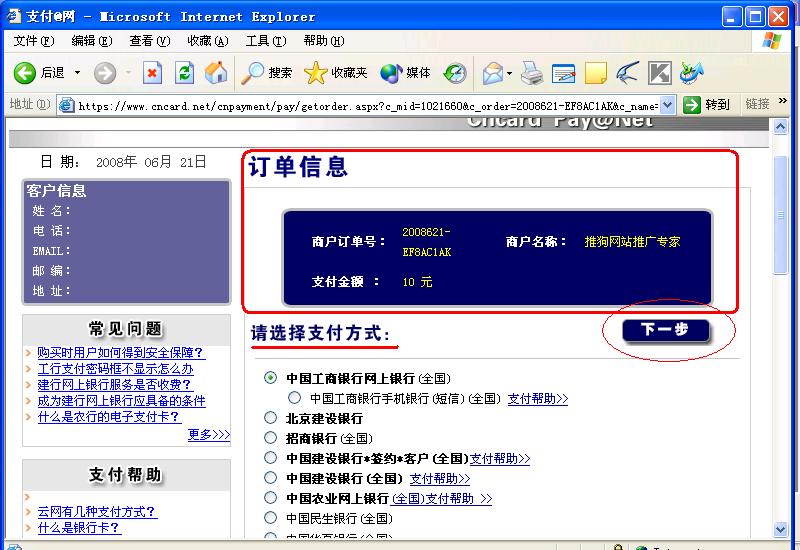Click the K logo toolbar icon
The height and width of the screenshot is (550, 800).
(660, 73)
